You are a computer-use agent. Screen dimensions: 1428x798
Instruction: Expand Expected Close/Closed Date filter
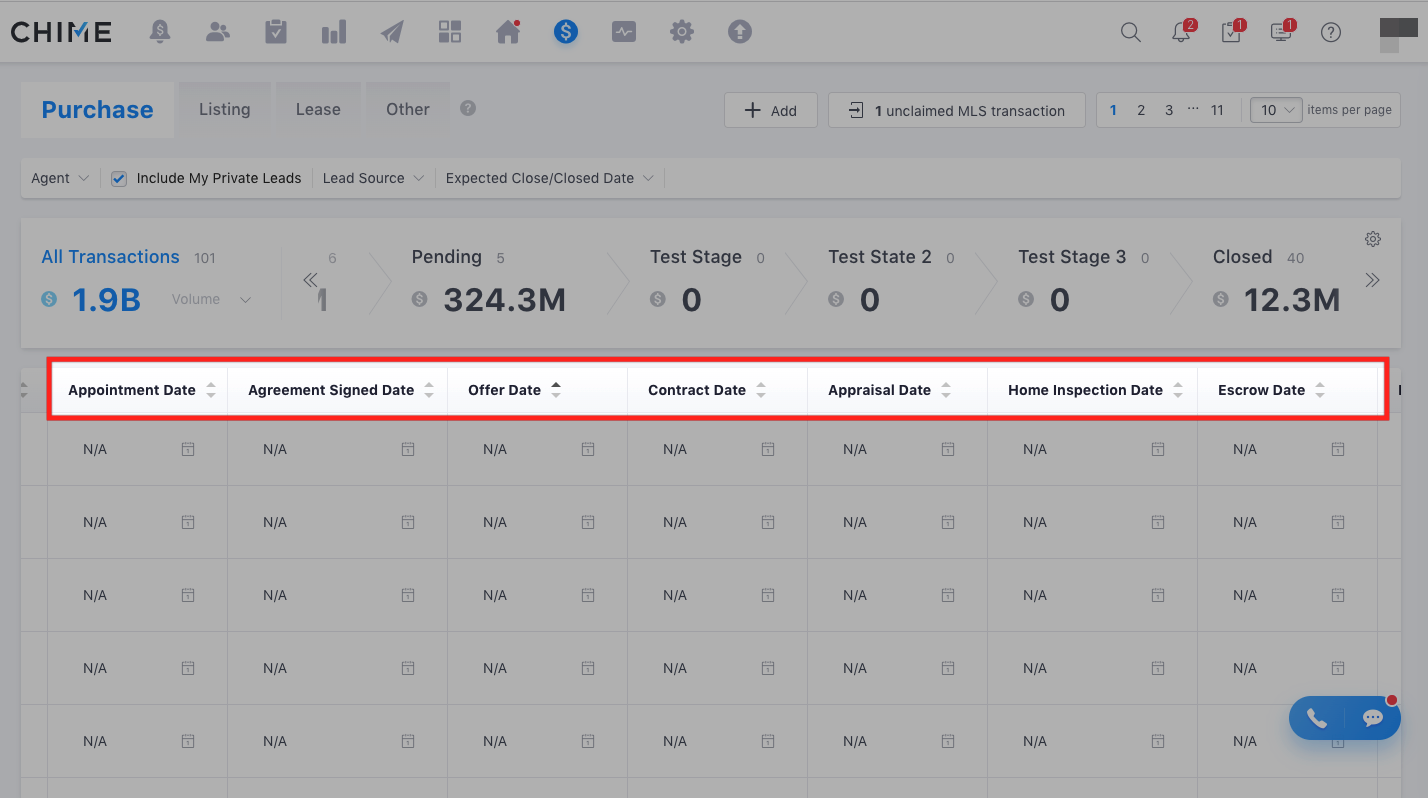coord(549,178)
